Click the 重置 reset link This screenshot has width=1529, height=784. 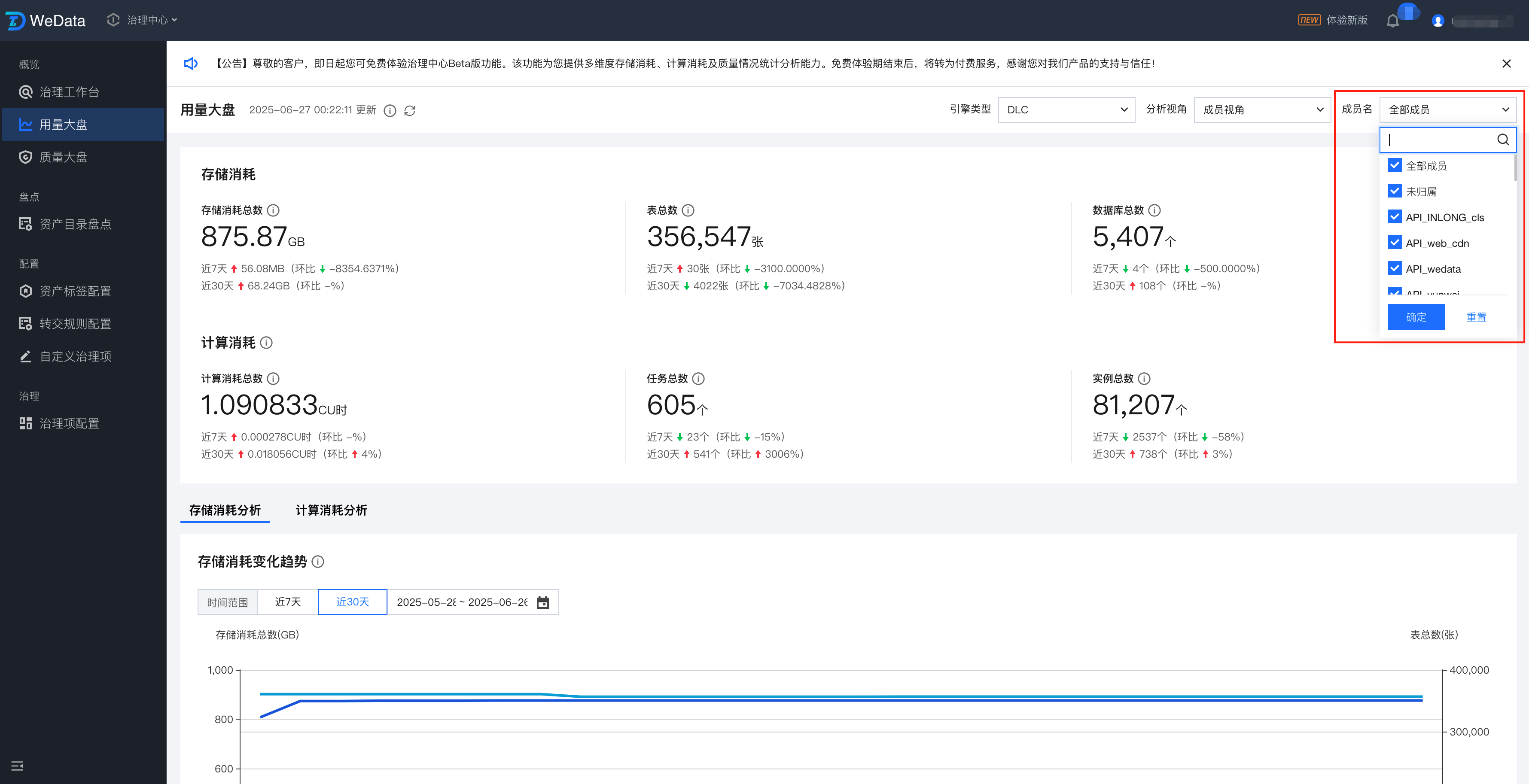[x=1476, y=317]
